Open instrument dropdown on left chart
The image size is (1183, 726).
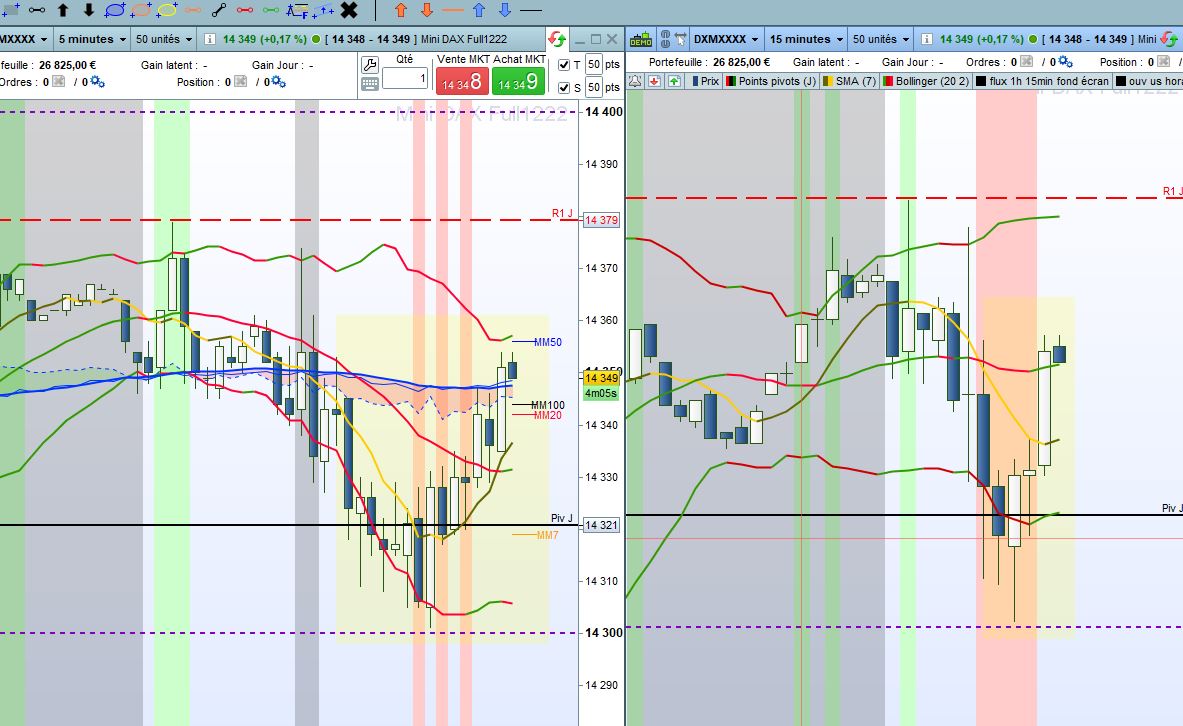tap(25, 39)
